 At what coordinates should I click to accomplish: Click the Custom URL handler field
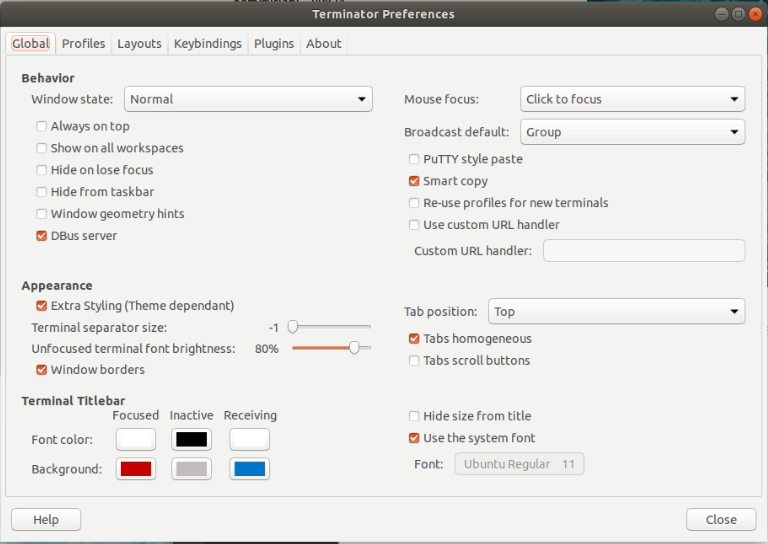pyautogui.click(x=644, y=251)
